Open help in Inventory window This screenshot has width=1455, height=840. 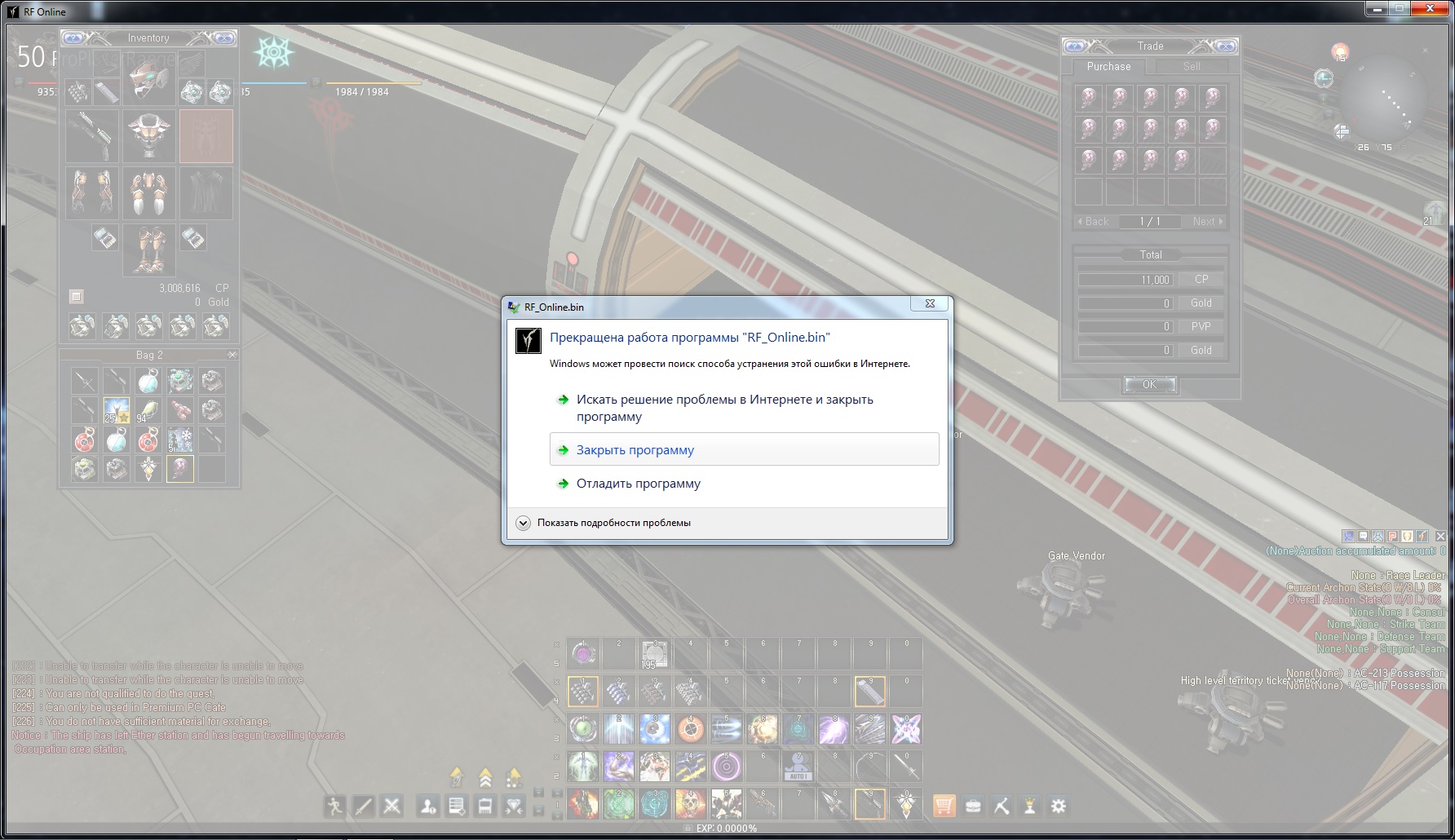pyautogui.click(x=73, y=38)
